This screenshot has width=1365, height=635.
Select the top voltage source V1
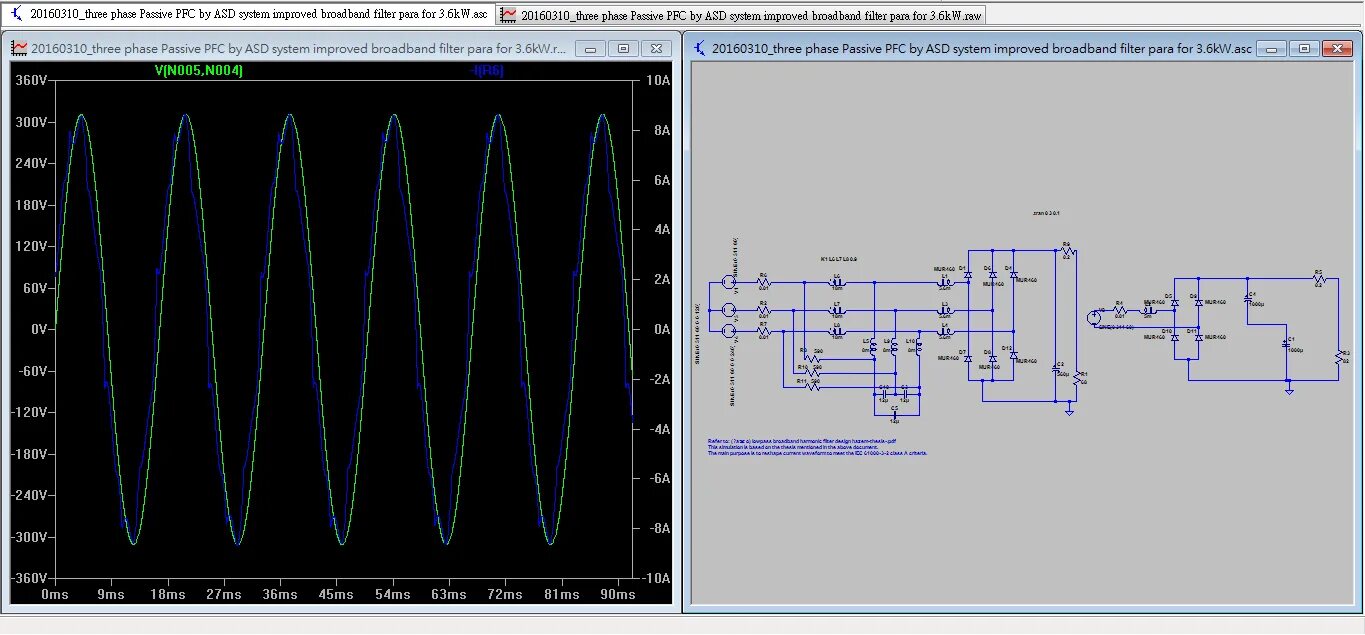point(729,282)
